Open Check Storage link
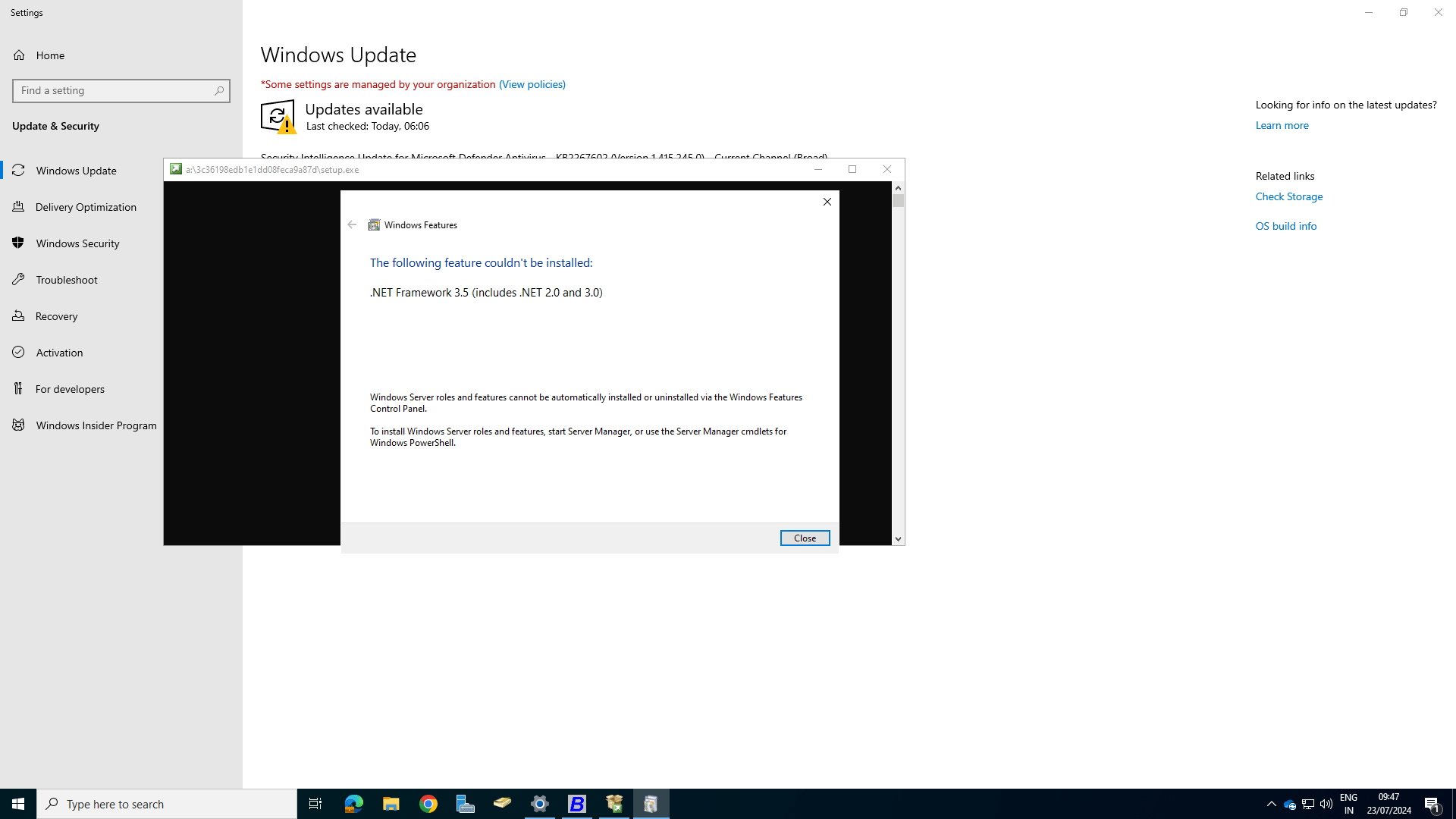 [1288, 196]
